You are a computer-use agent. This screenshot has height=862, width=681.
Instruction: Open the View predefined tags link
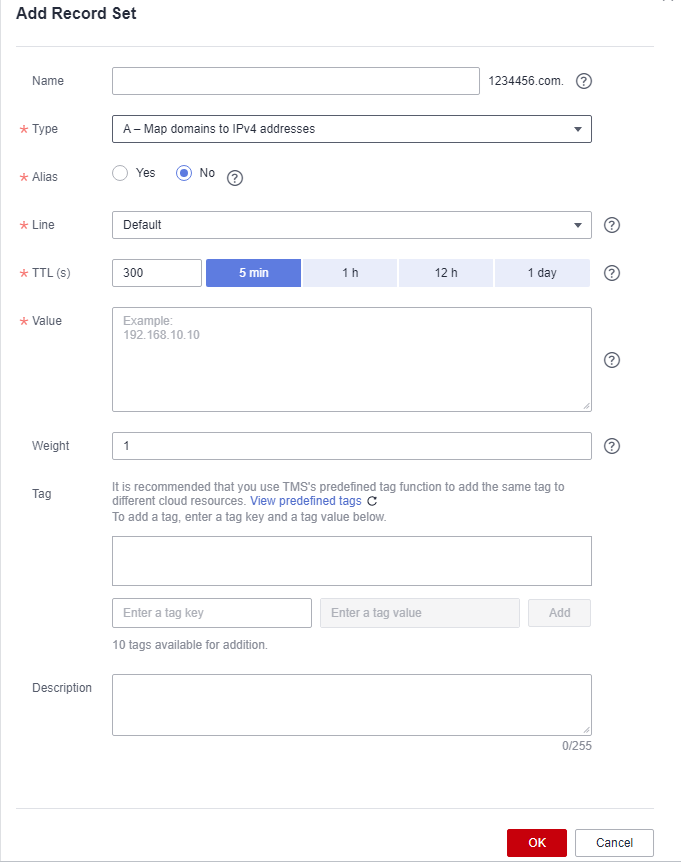point(305,501)
